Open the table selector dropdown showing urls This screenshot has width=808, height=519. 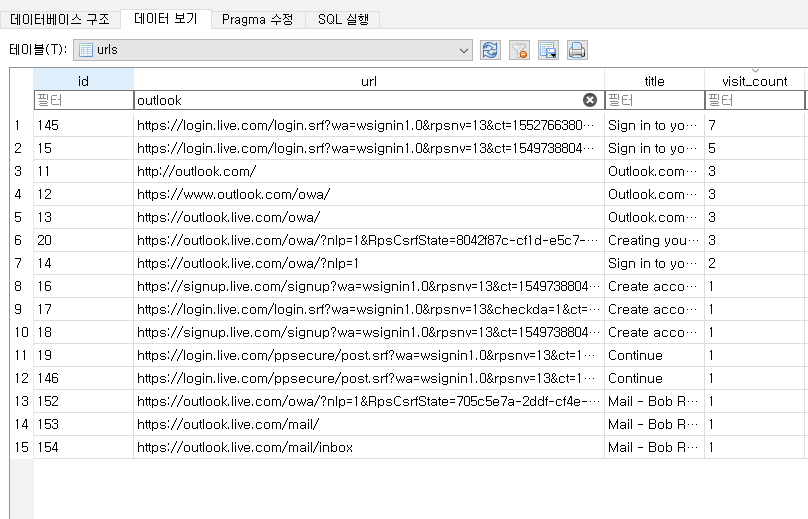point(273,50)
